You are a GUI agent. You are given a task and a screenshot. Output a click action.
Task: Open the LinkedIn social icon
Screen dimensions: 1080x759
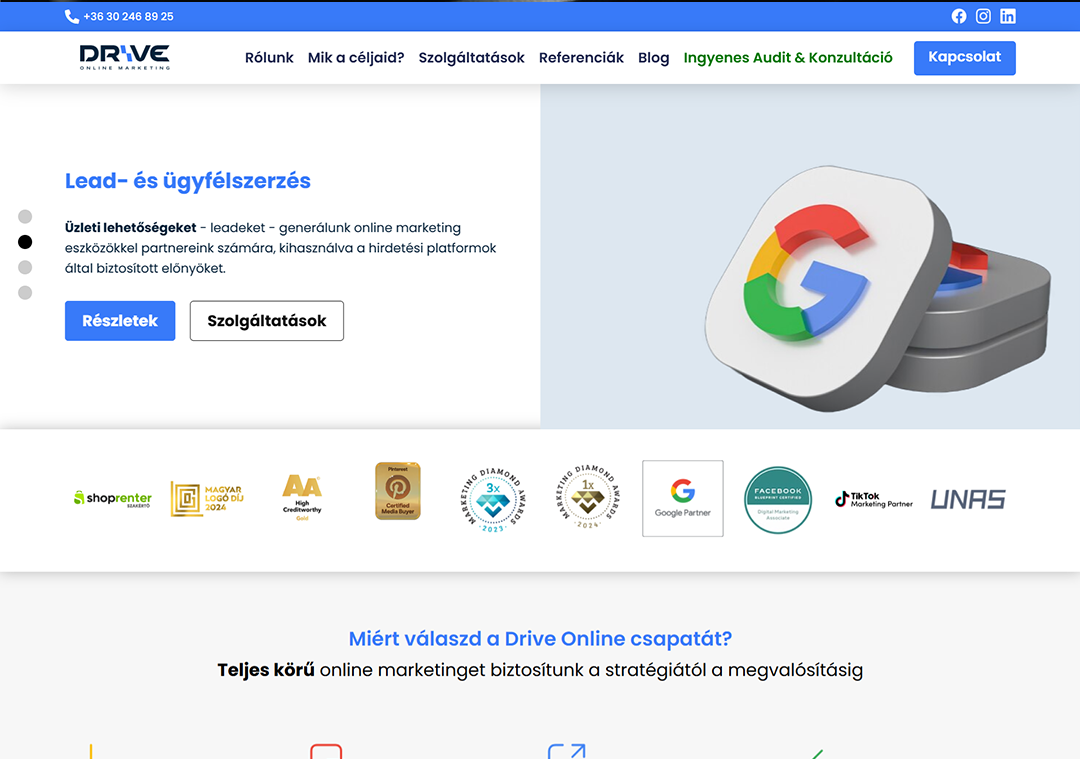[1008, 17]
